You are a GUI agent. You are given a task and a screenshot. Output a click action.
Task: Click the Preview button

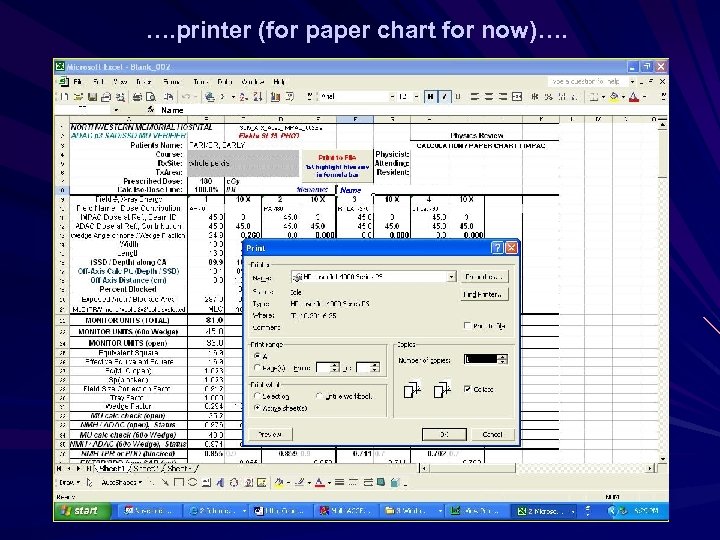click(x=270, y=434)
